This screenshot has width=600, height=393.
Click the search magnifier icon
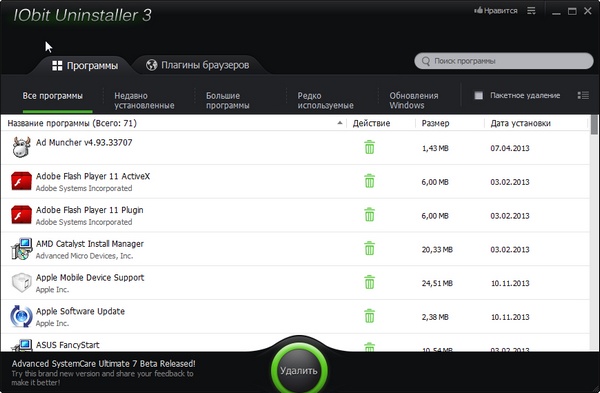(426, 61)
